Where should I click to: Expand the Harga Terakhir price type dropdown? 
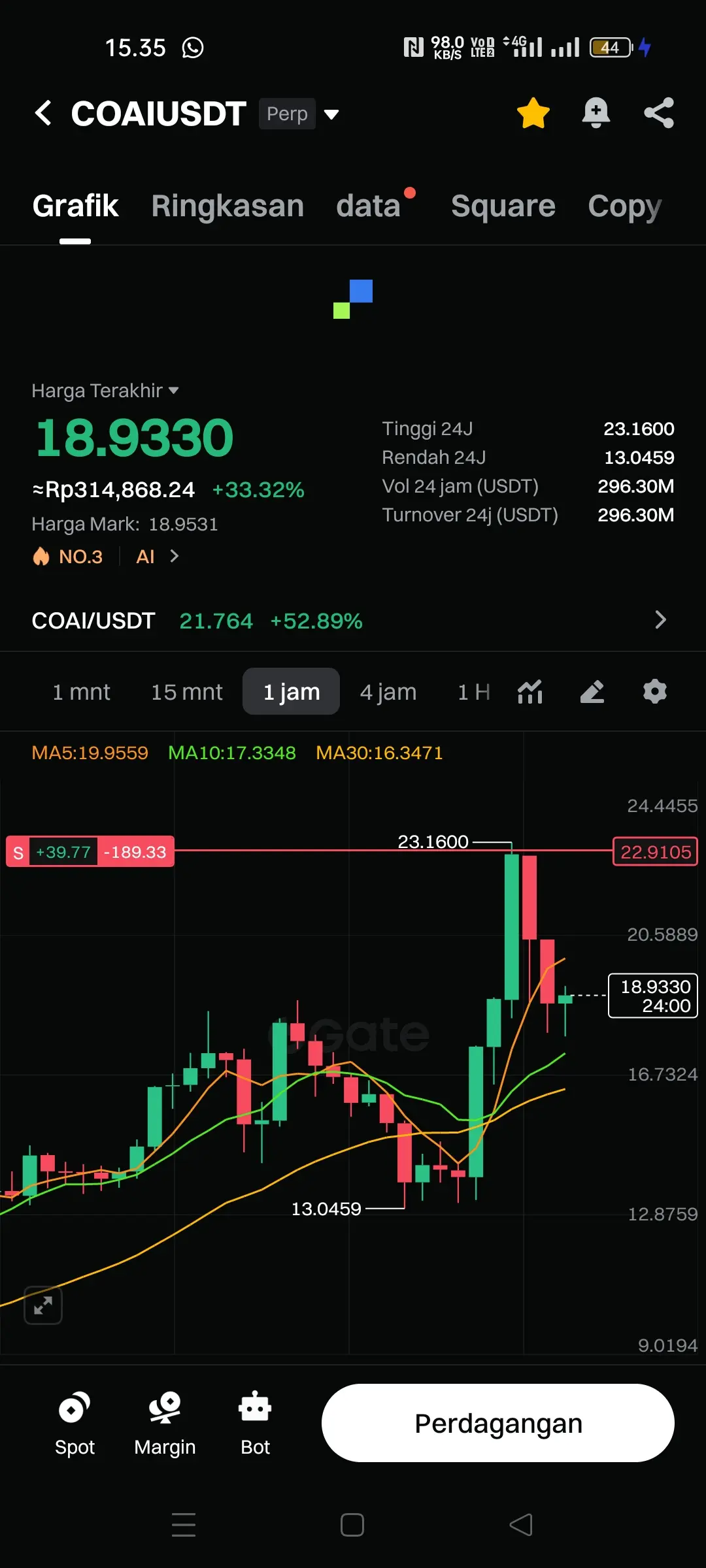click(105, 391)
